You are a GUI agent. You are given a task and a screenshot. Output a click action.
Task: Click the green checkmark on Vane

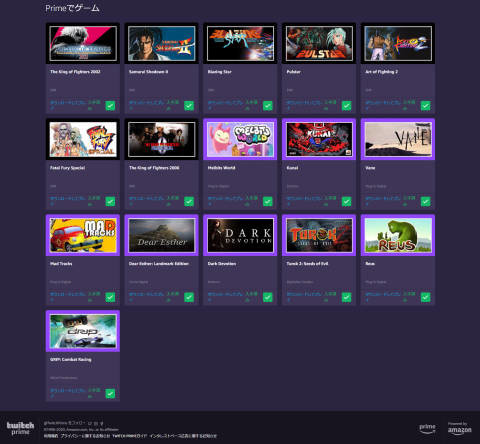point(426,201)
